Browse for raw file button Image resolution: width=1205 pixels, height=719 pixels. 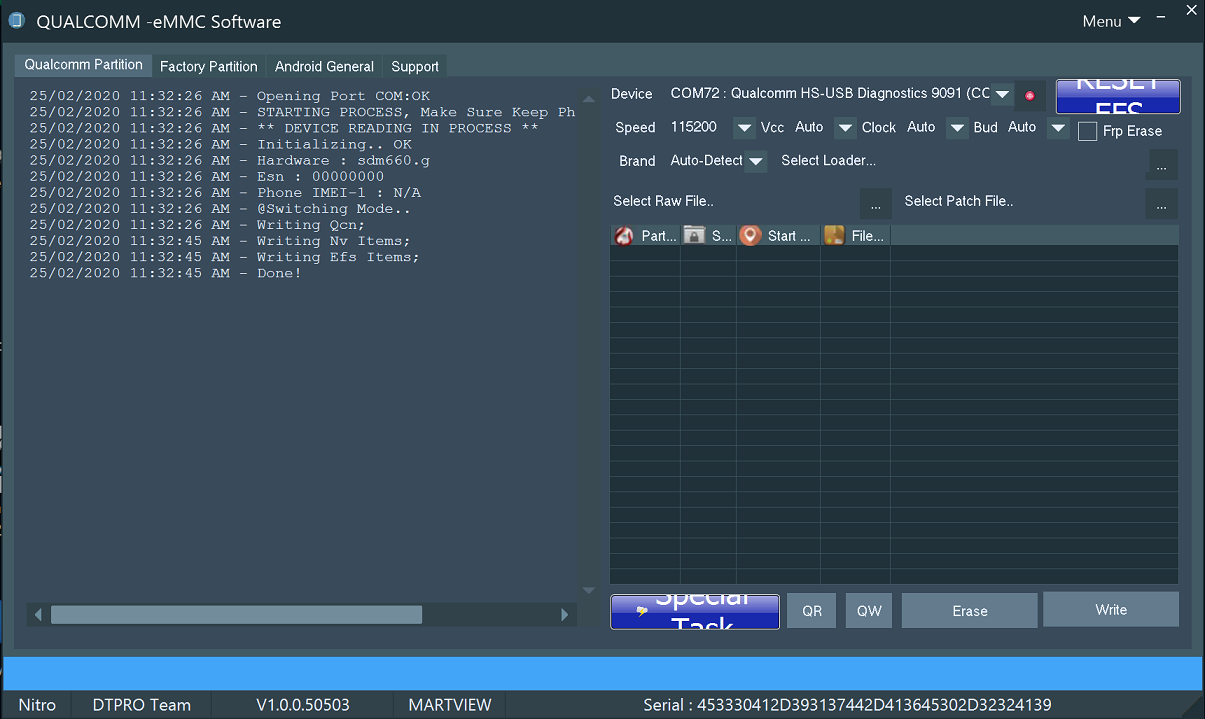[x=875, y=204]
